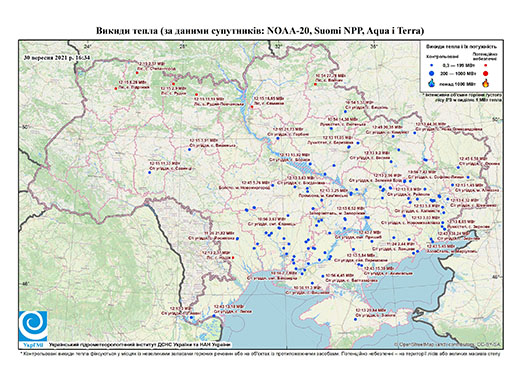Image resolution: width=520 pixels, height=368 pixels.
Task: Click the УкрГМІ swirl logo
Action: click(x=33, y=327)
